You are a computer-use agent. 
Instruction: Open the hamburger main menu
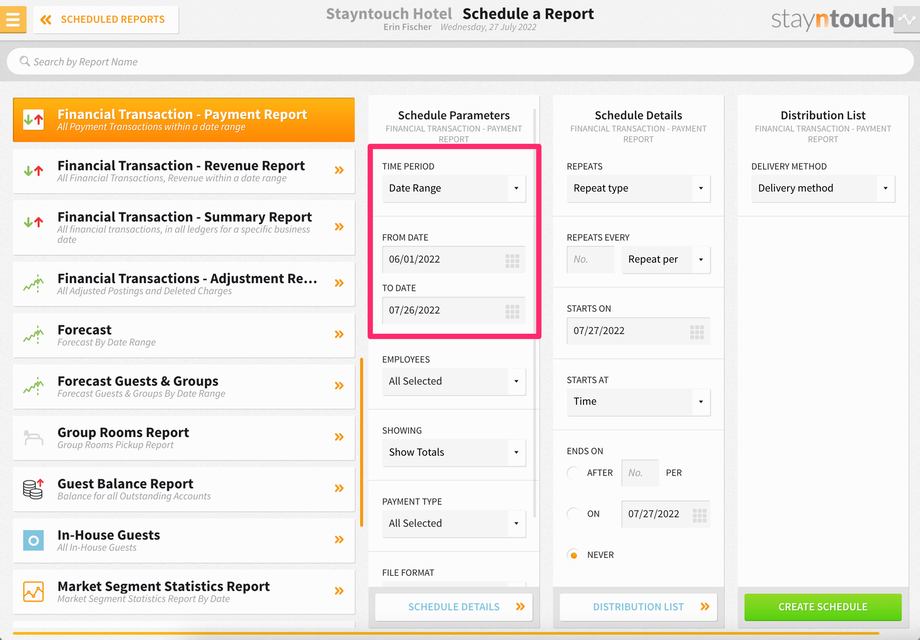13,19
